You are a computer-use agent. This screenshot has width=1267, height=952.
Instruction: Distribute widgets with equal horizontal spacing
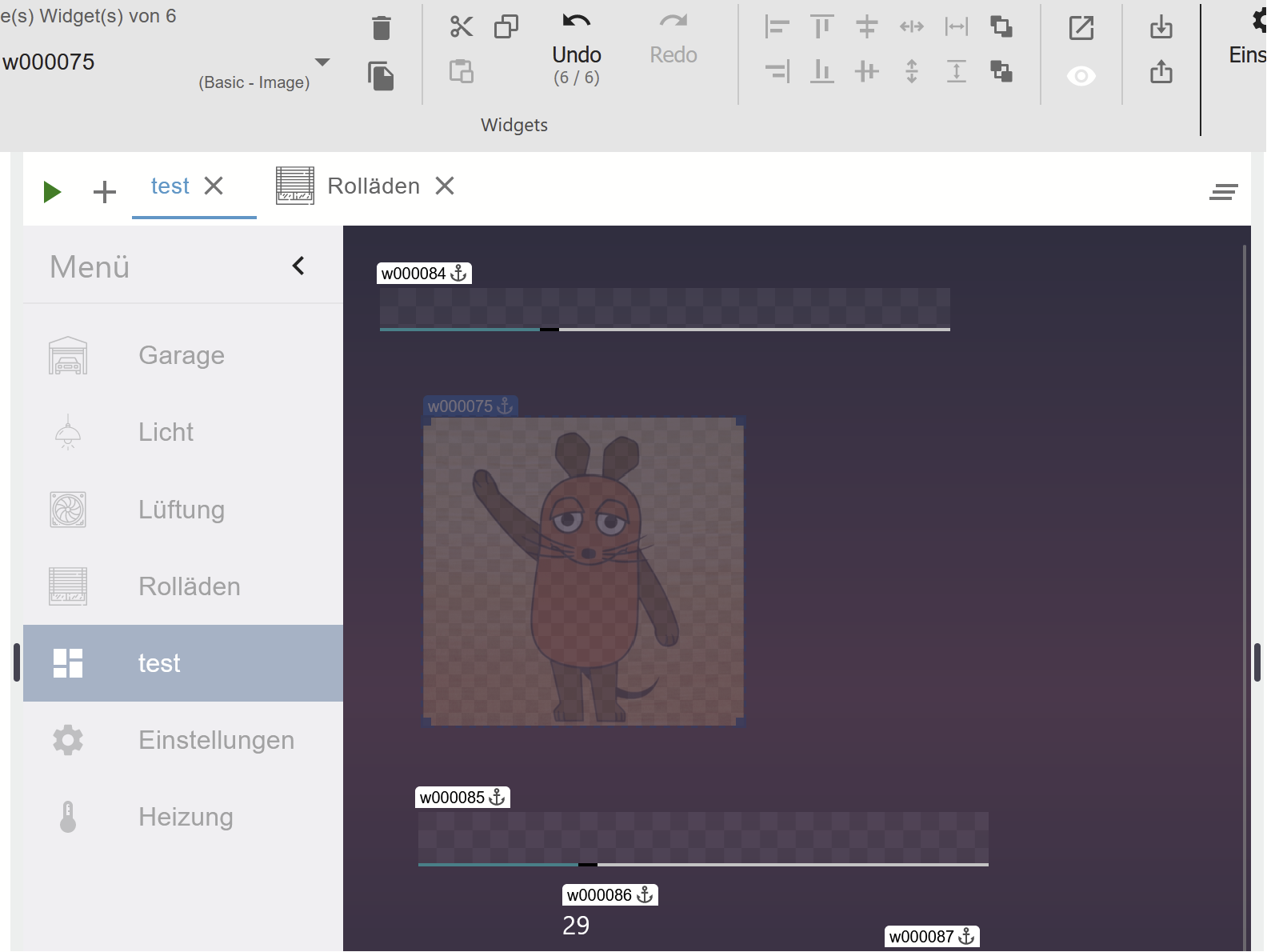click(911, 26)
